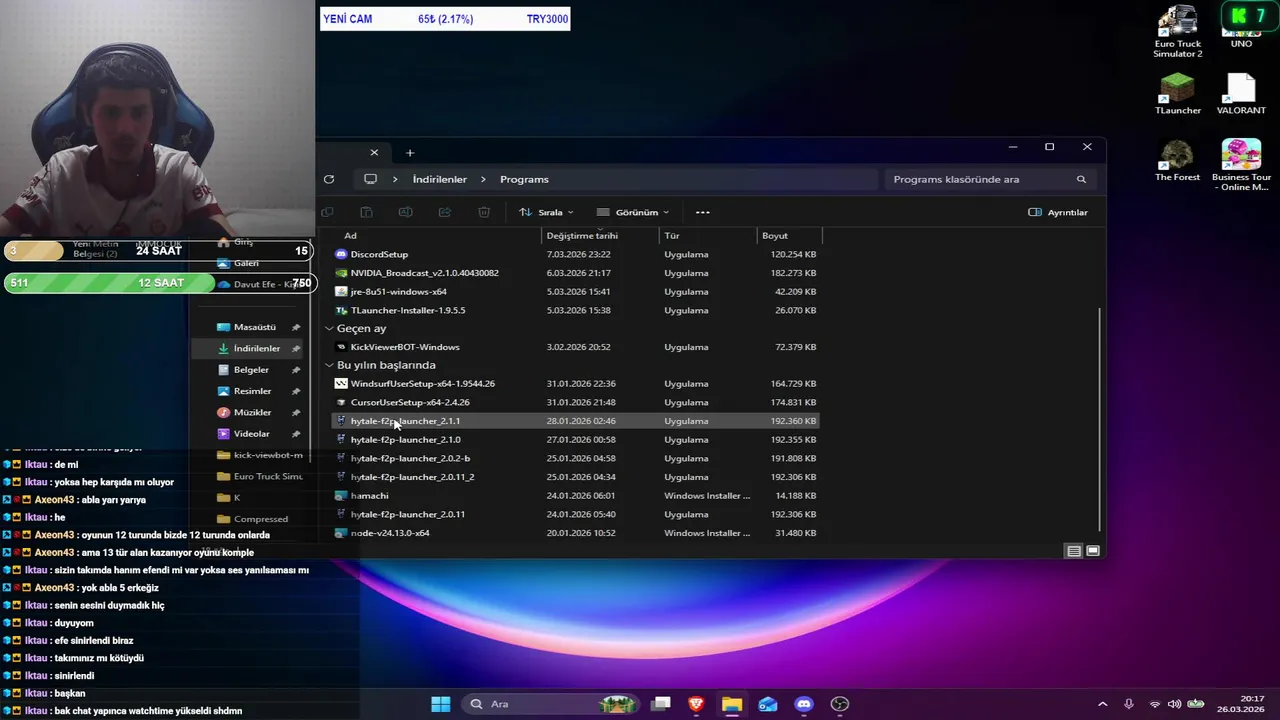This screenshot has width=1280, height=720.
Task: Select the hamachi installer file
Action: [575, 496]
